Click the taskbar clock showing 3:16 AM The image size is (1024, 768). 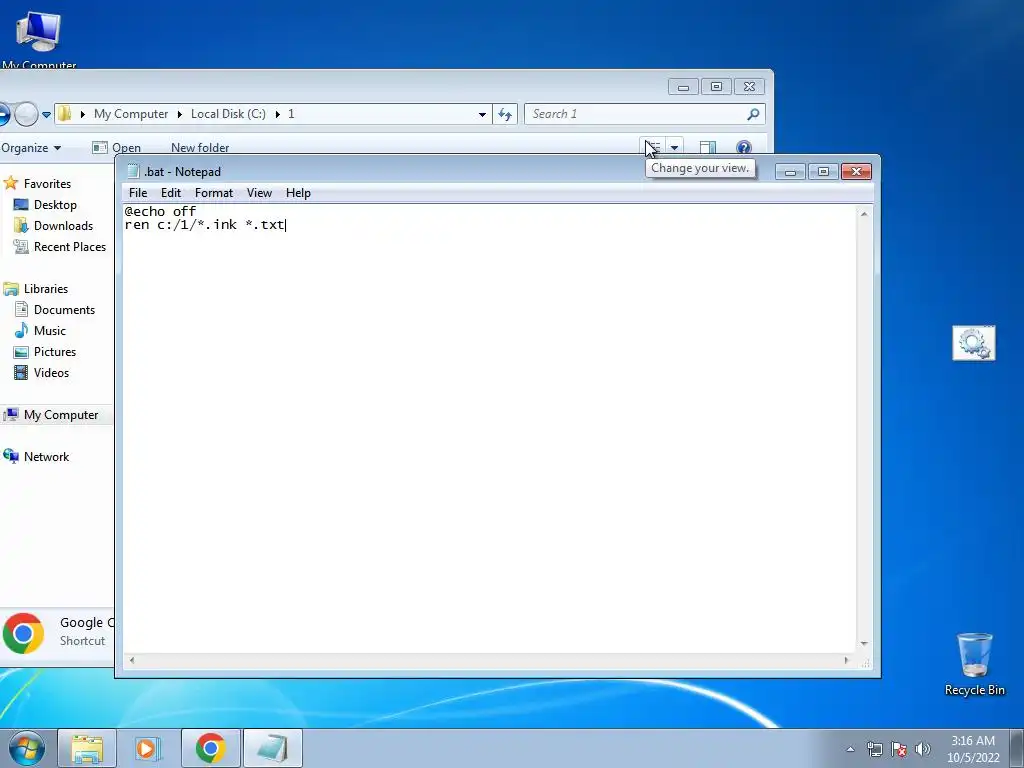[x=973, y=749]
